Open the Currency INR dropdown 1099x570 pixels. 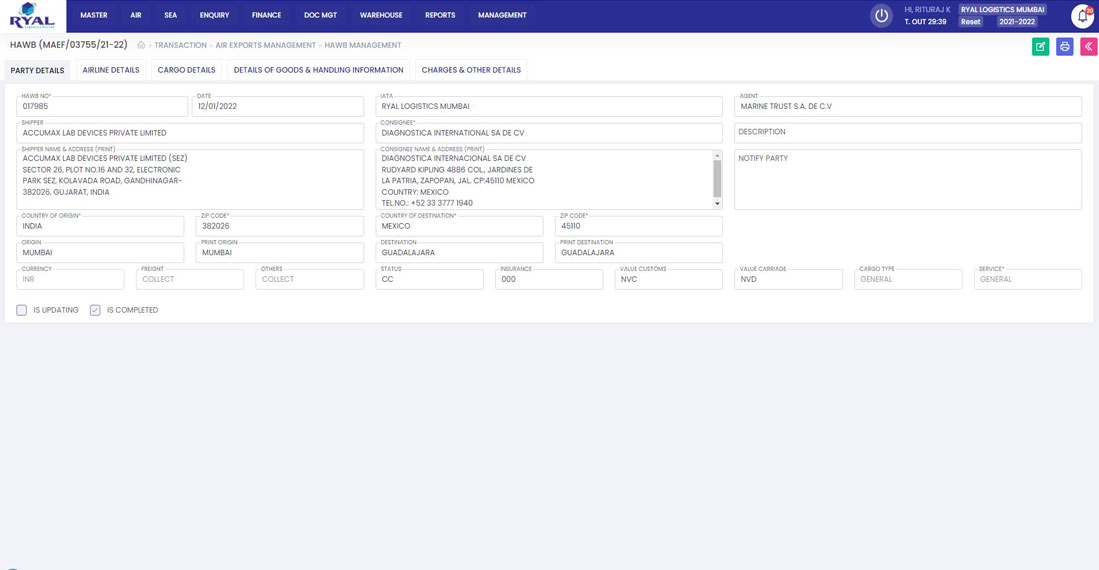pos(70,279)
